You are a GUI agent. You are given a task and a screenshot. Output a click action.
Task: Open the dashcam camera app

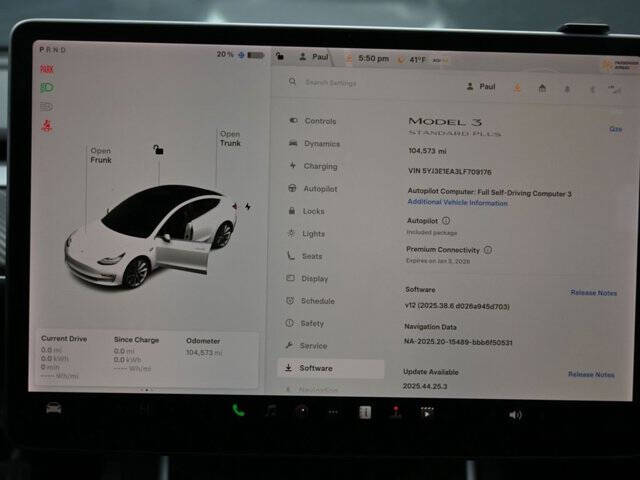[302, 411]
